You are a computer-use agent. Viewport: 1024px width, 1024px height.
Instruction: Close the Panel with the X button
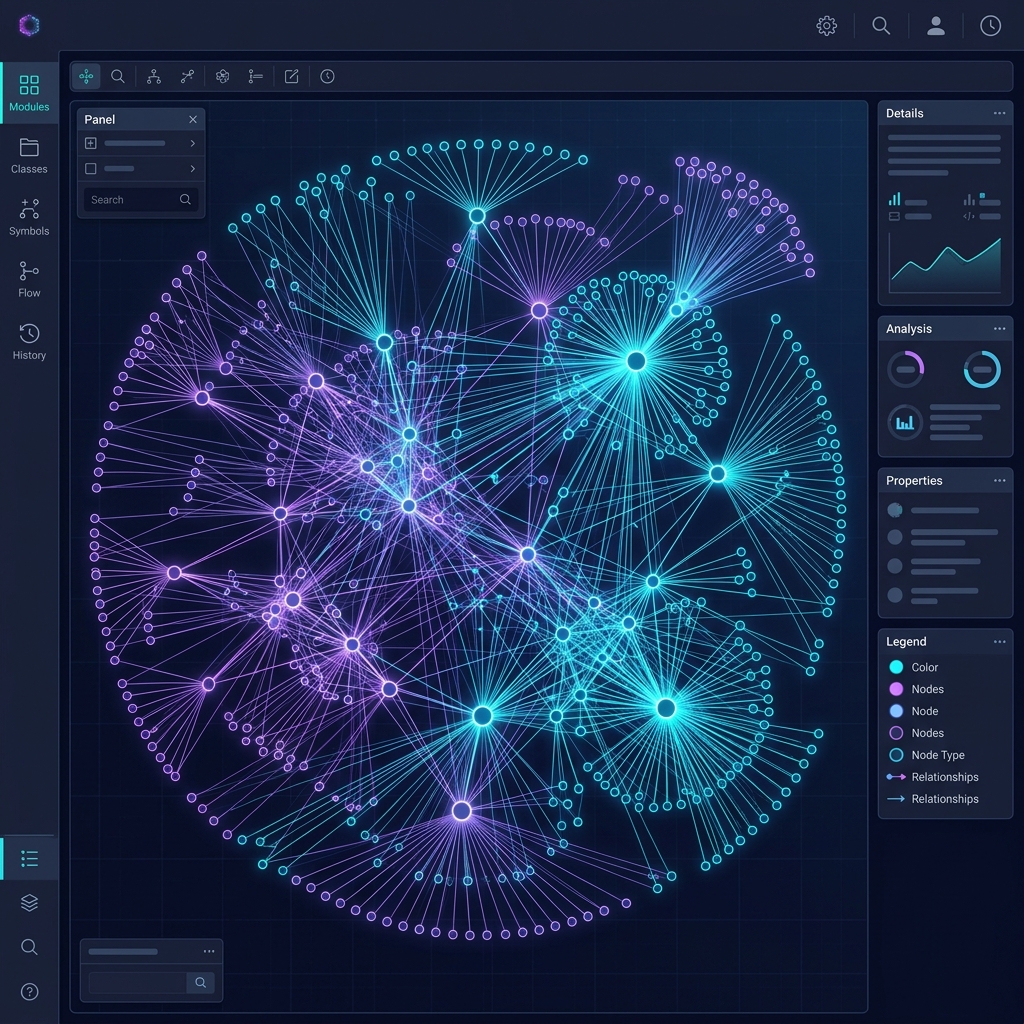point(193,119)
